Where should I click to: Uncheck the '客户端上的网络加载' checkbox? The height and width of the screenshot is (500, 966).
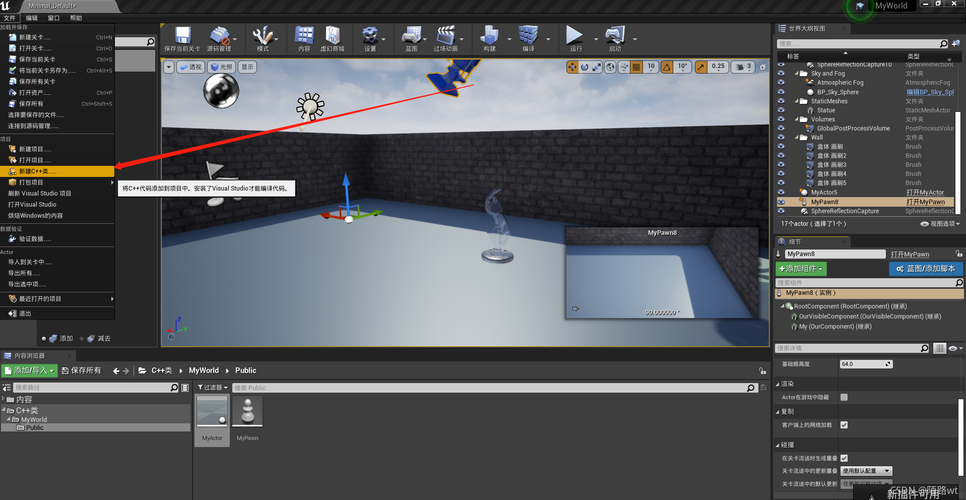[x=844, y=425]
